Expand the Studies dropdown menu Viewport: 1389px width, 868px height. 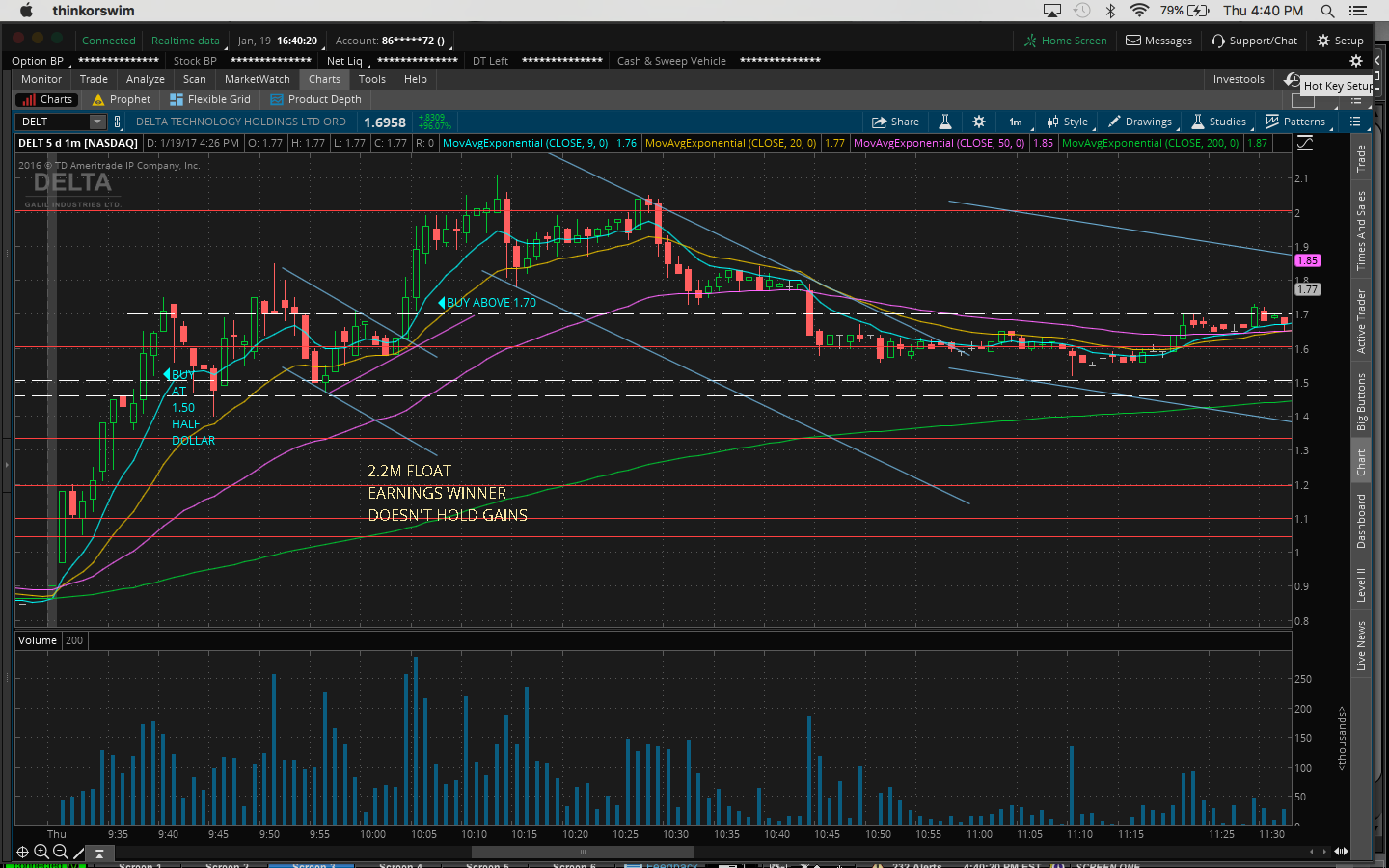[1219, 122]
